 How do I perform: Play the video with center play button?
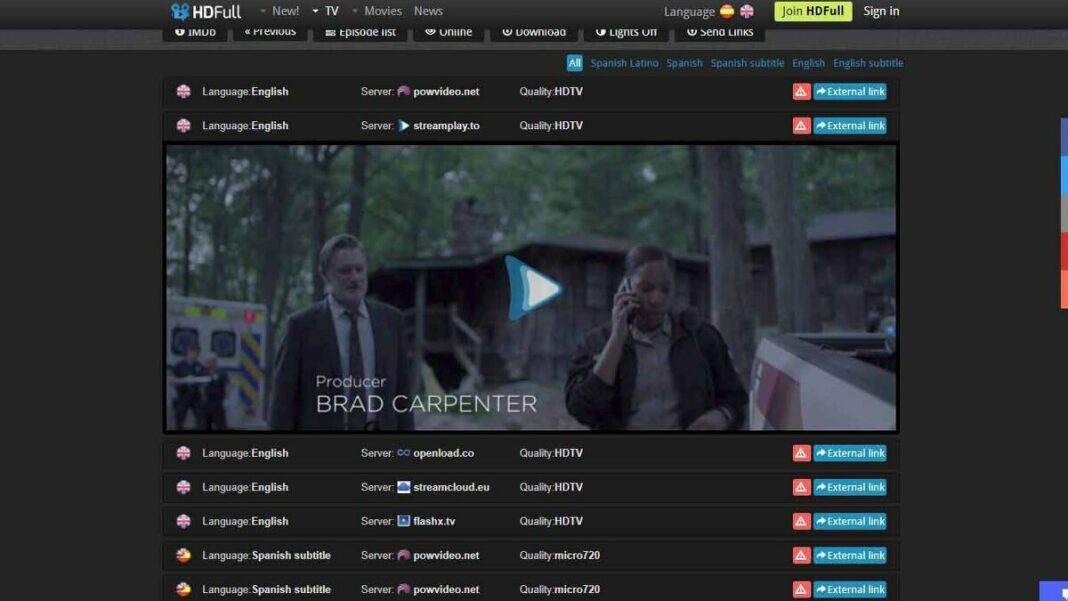pyautogui.click(x=533, y=288)
